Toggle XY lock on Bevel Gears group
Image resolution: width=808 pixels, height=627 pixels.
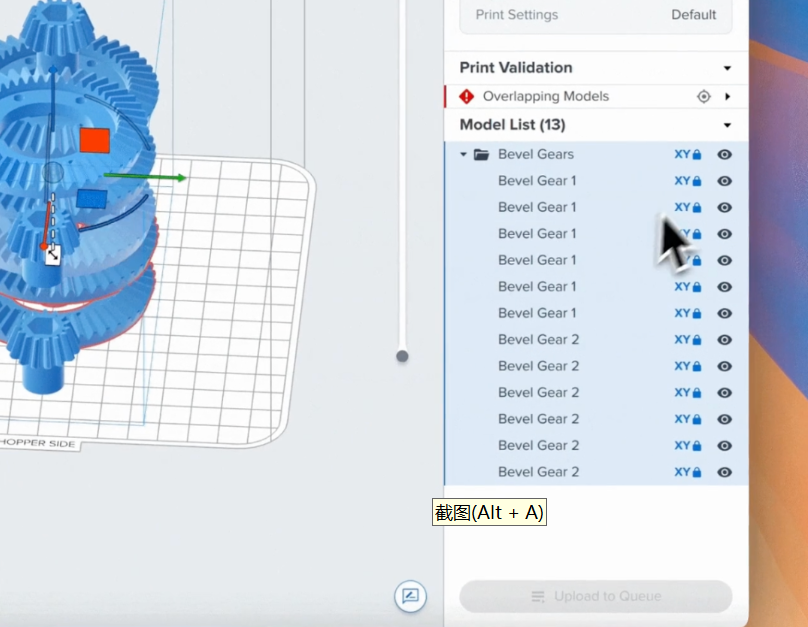pyautogui.click(x=688, y=155)
